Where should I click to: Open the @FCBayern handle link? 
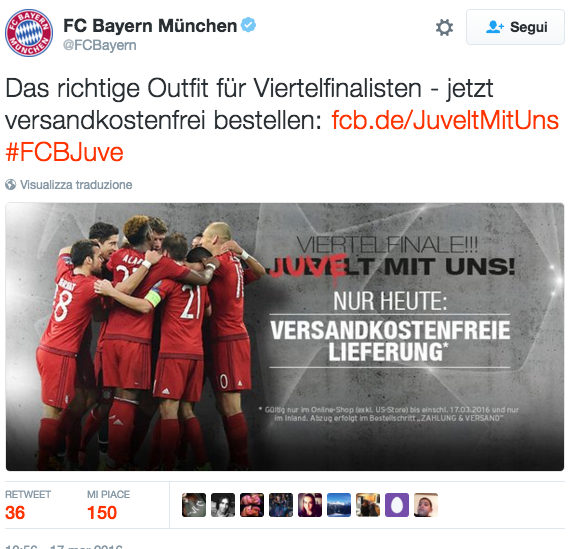click(x=100, y=45)
